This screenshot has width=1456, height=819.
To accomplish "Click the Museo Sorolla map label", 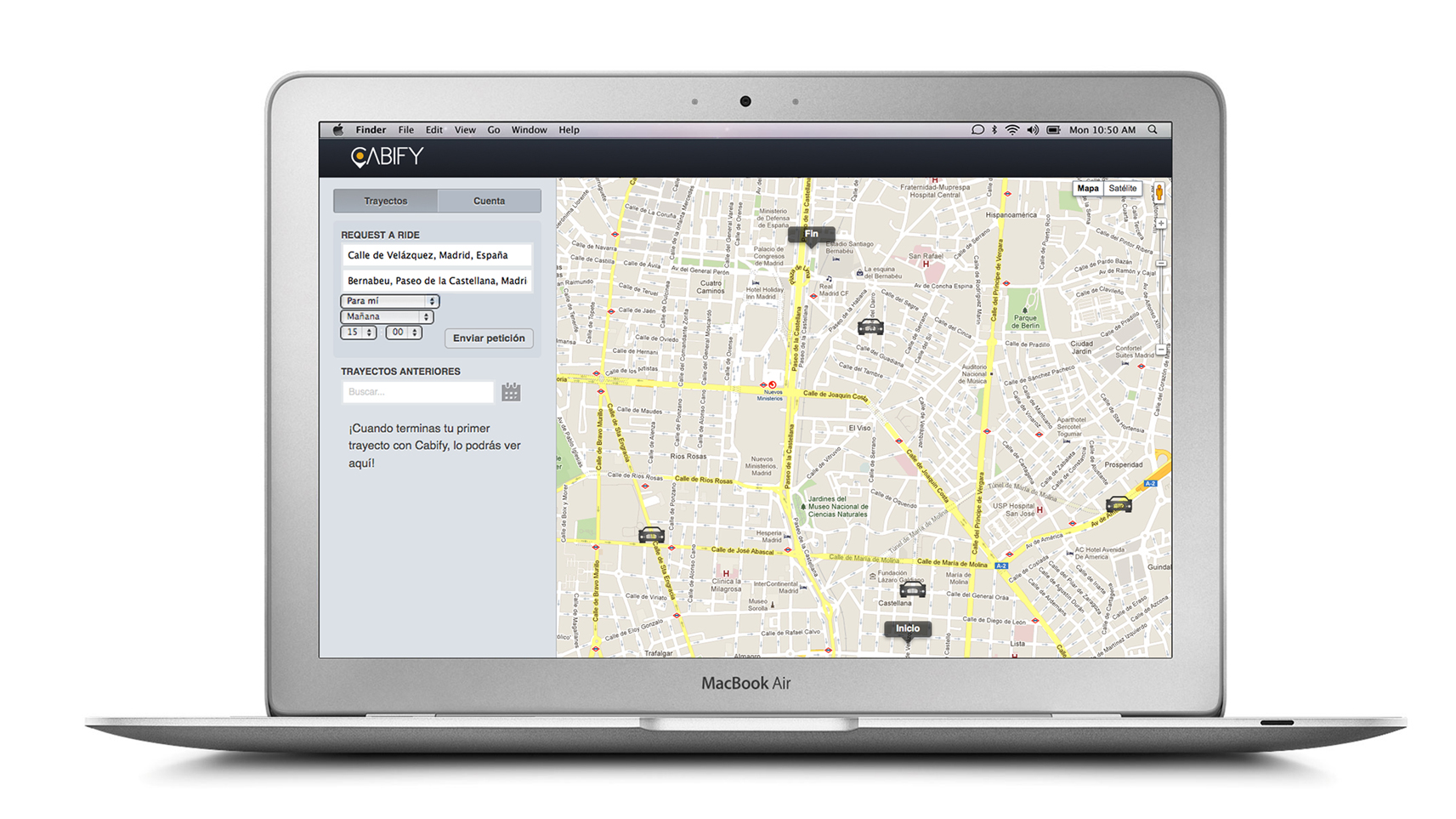I will (758, 605).
